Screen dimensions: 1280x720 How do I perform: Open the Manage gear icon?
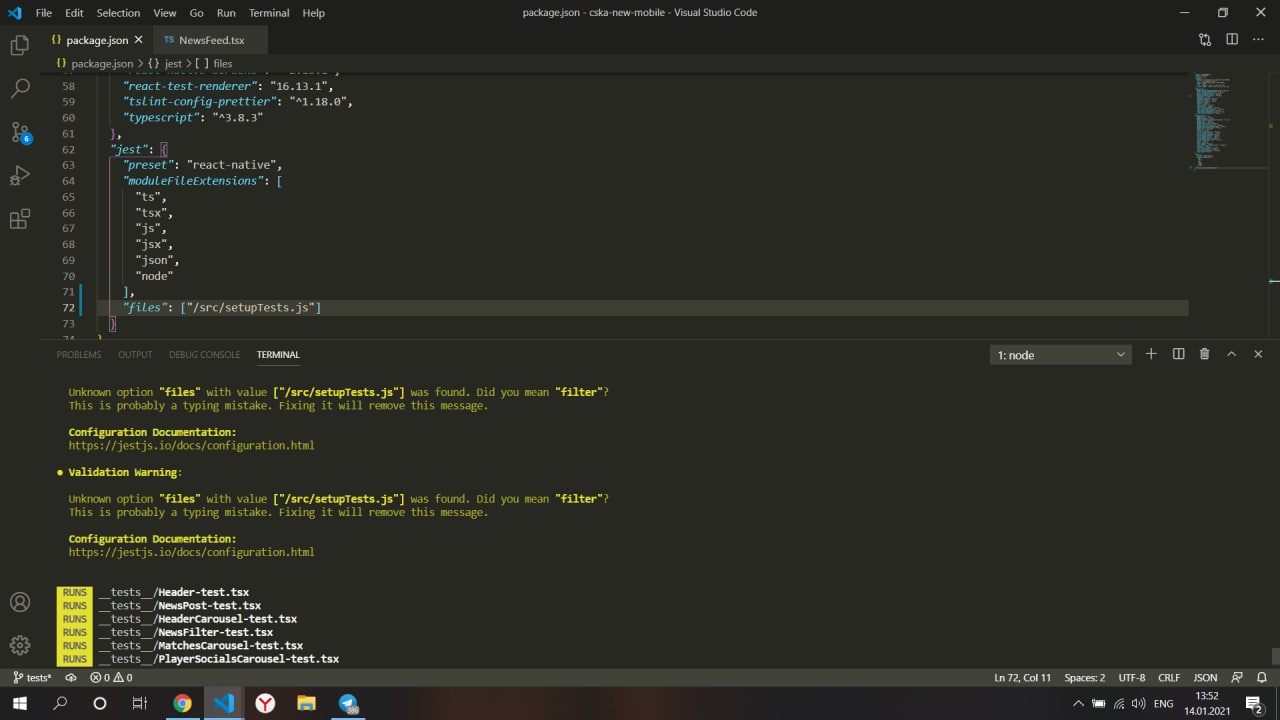coord(19,645)
